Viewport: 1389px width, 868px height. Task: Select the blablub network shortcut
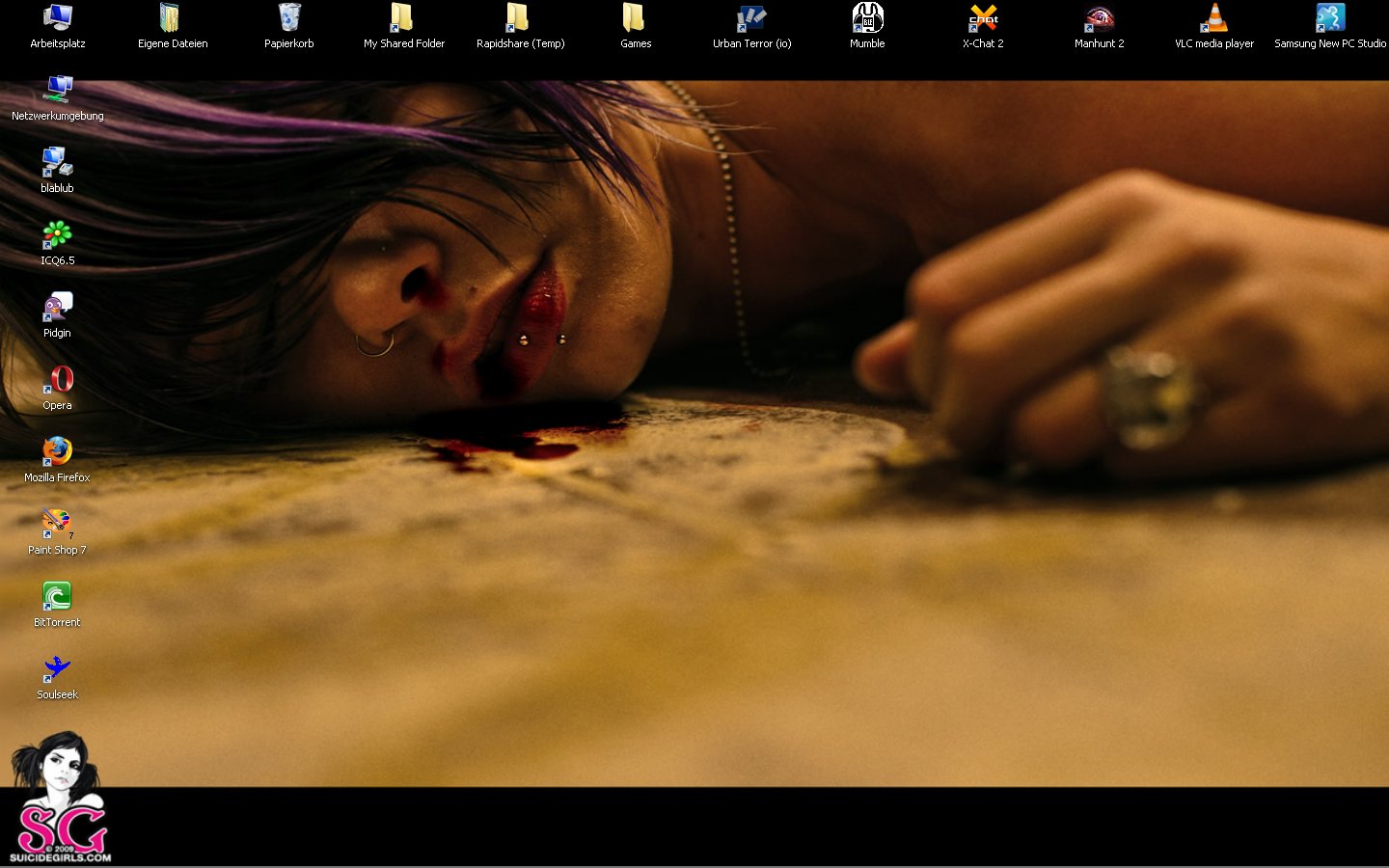pyautogui.click(x=57, y=163)
